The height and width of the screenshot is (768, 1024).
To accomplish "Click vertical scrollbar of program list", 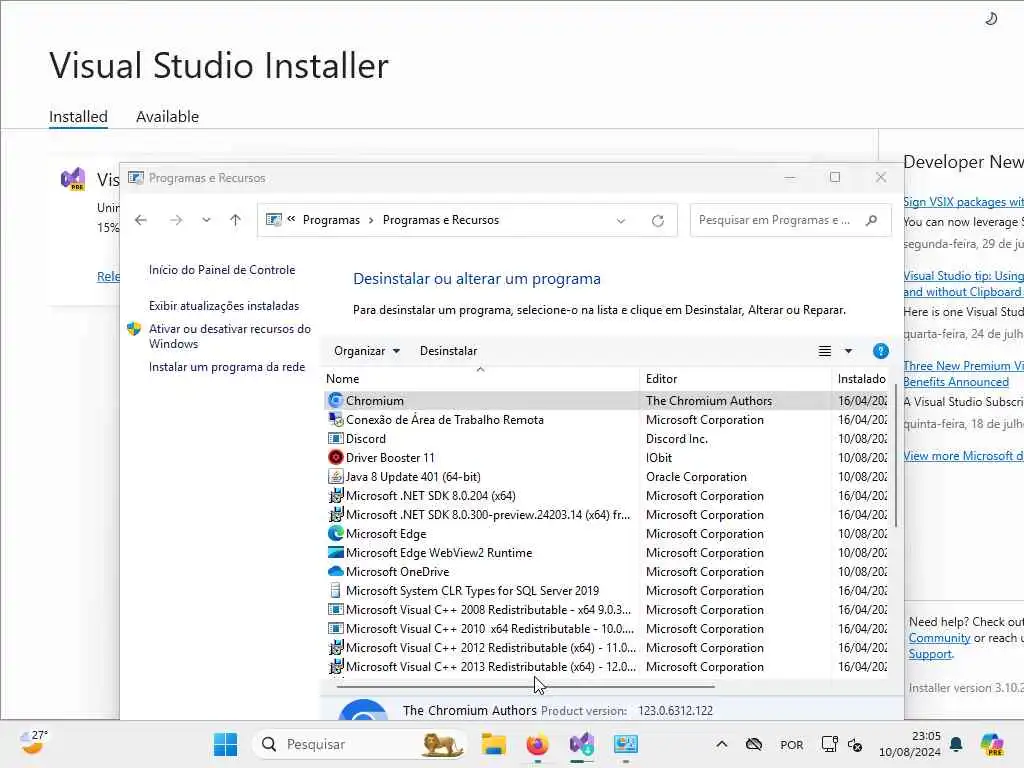I will (x=895, y=455).
